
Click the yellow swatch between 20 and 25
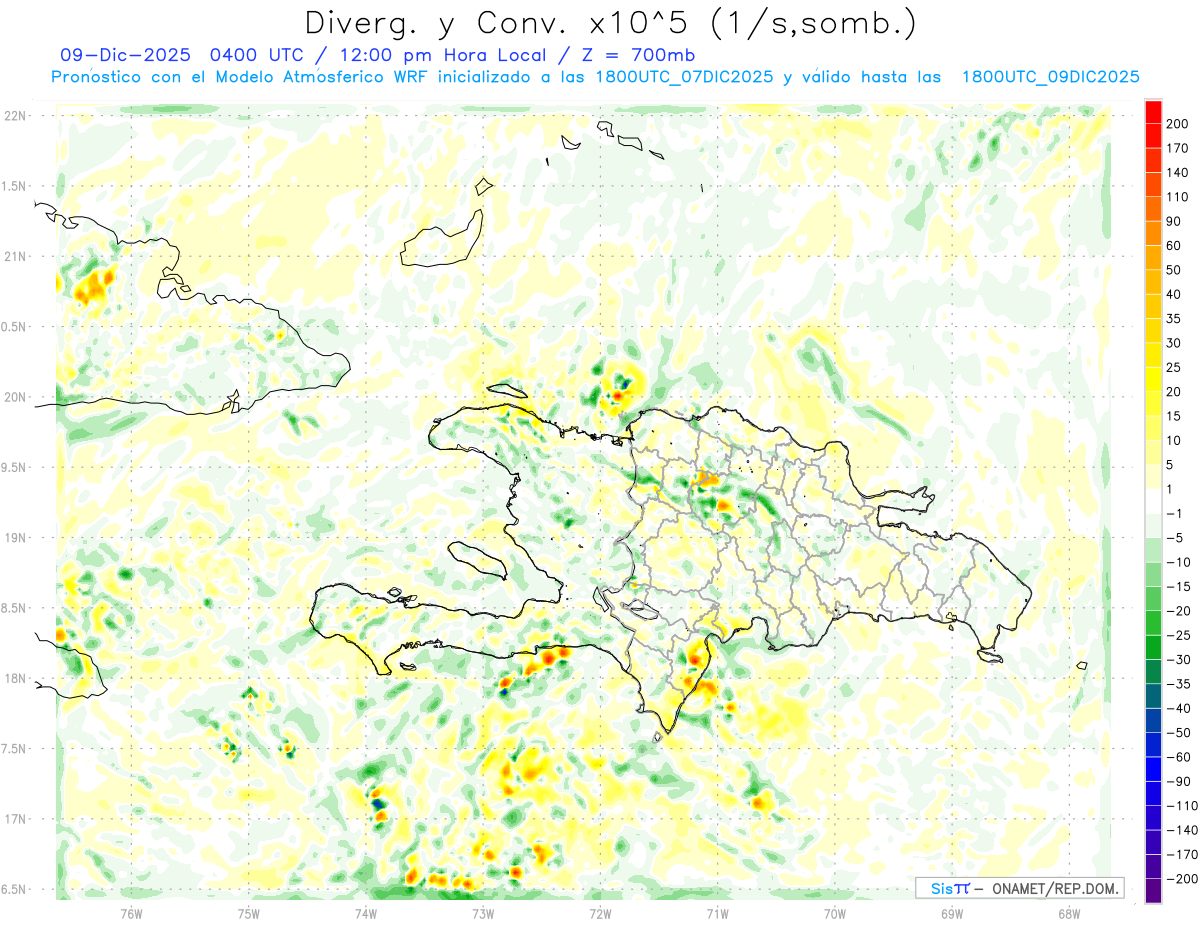coord(1153,379)
